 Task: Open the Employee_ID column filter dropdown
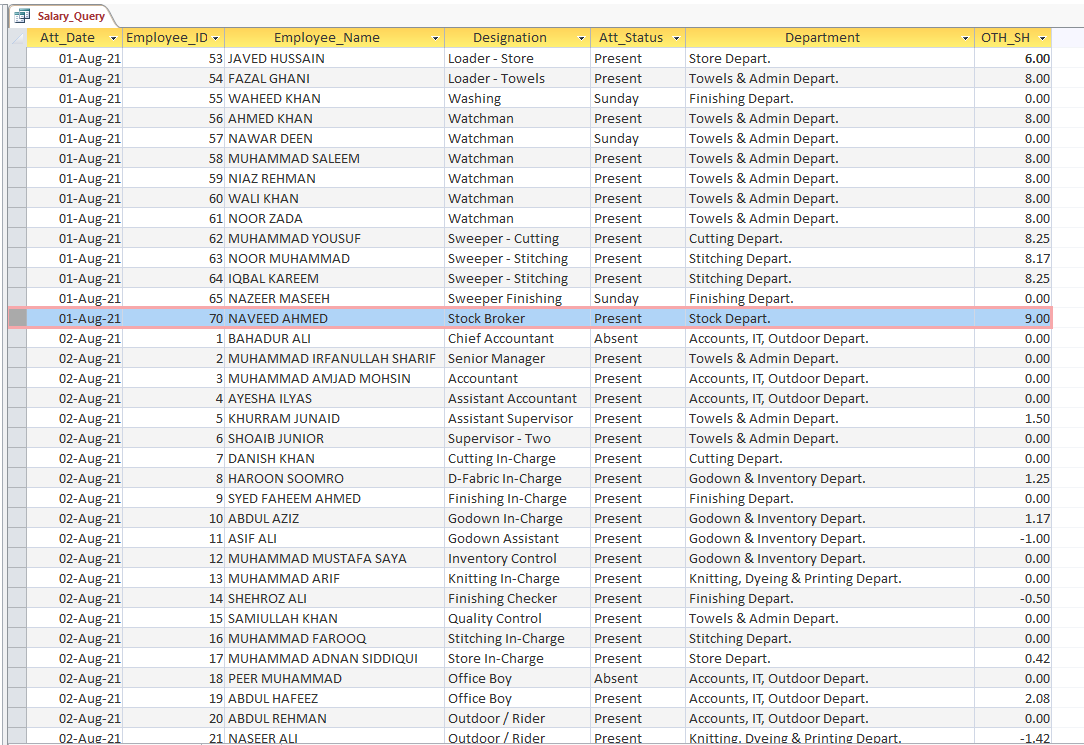(x=216, y=38)
